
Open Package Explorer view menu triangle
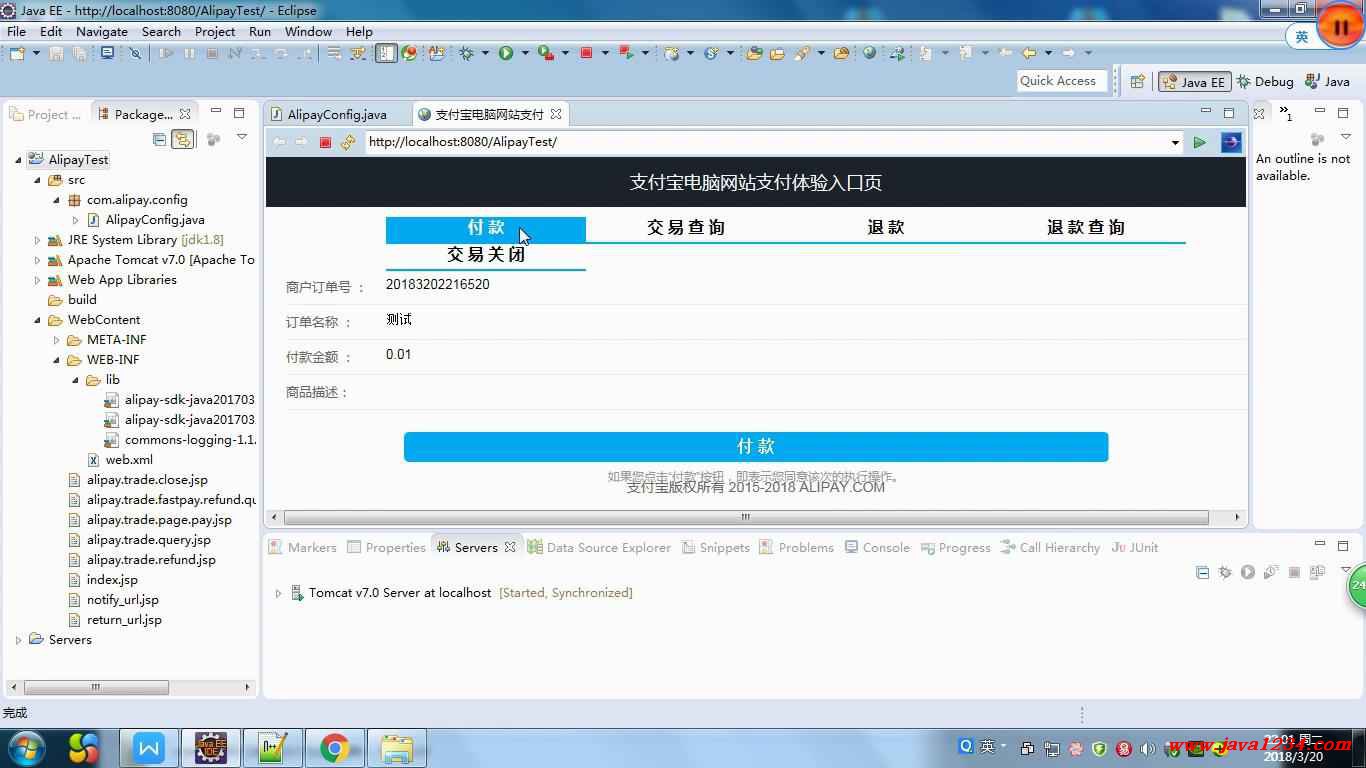pyautogui.click(x=241, y=138)
